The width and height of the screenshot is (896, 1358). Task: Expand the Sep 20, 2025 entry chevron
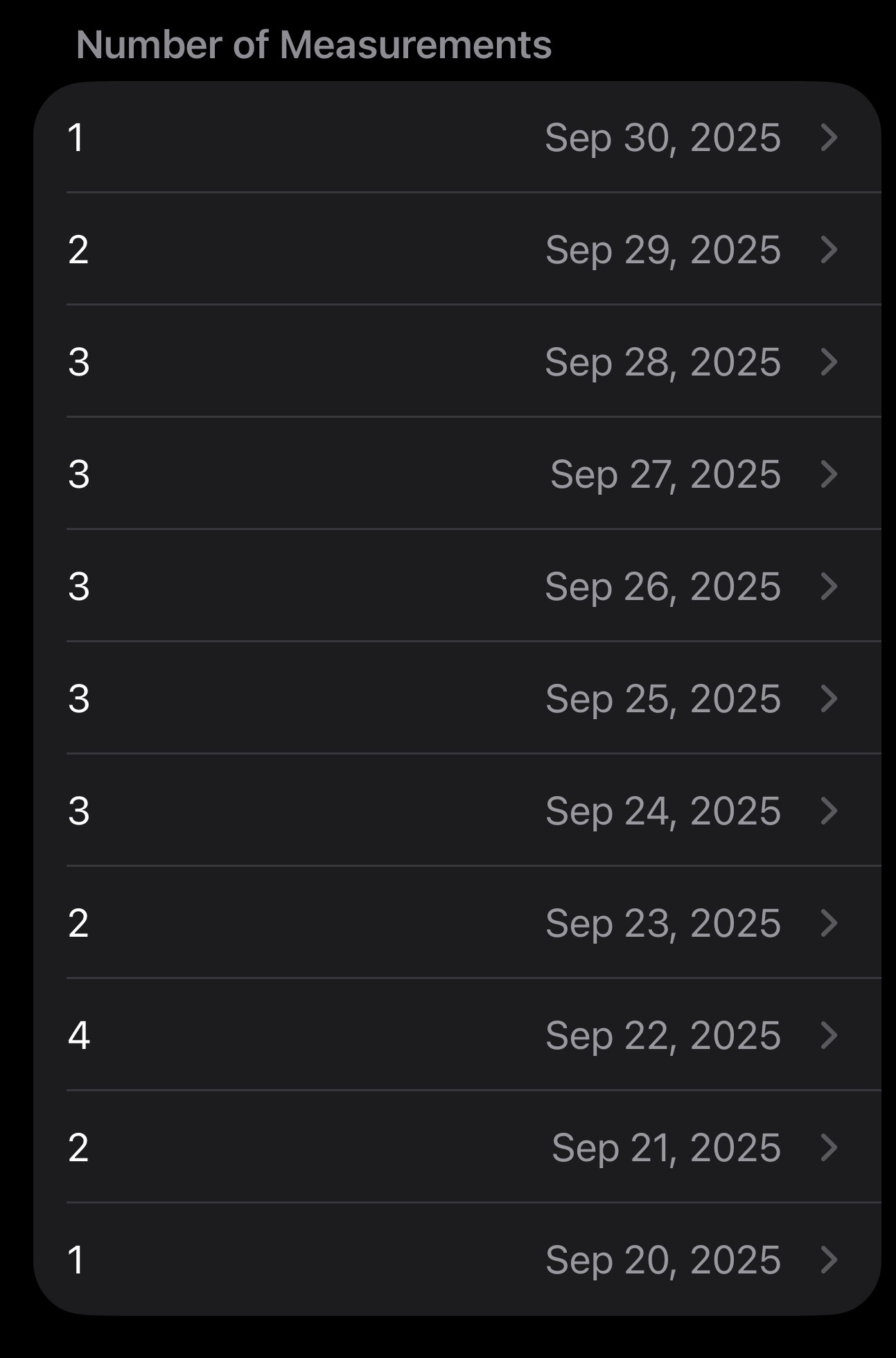[x=829, y=1260]
